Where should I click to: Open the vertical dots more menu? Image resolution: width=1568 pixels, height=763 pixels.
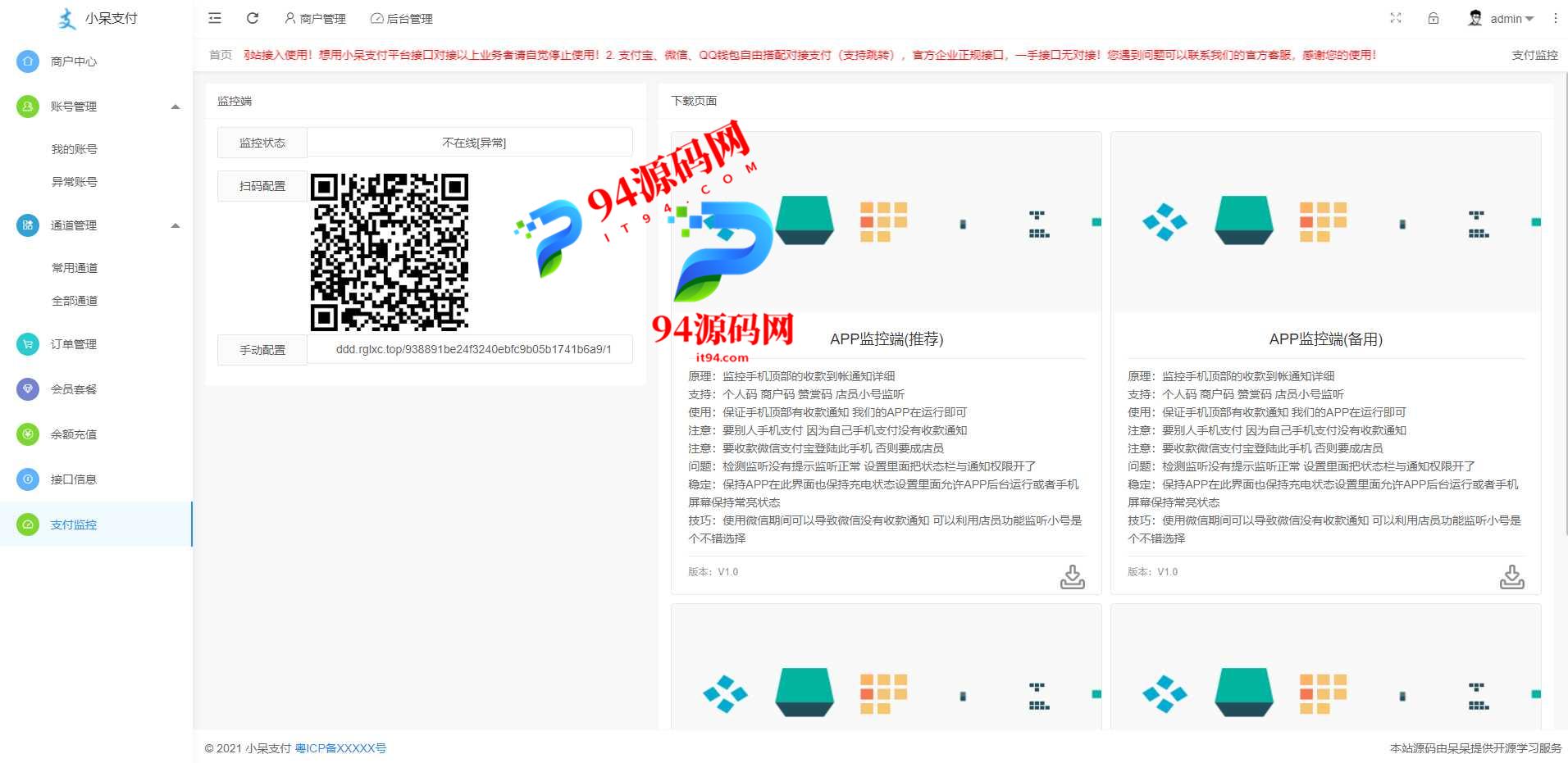point(1555,18)
